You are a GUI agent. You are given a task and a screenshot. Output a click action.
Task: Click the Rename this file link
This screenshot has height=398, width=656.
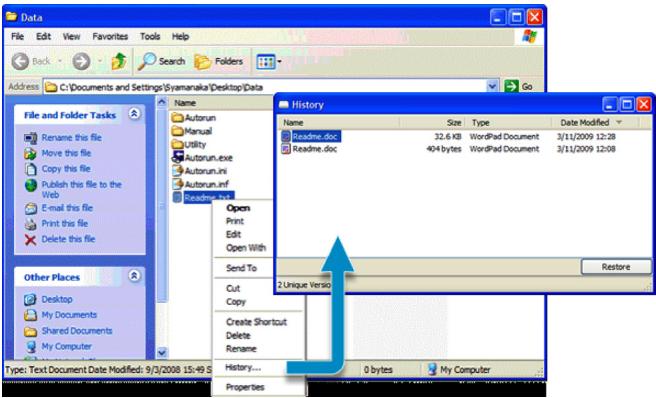pyautogui.click(x=72, y=137)
